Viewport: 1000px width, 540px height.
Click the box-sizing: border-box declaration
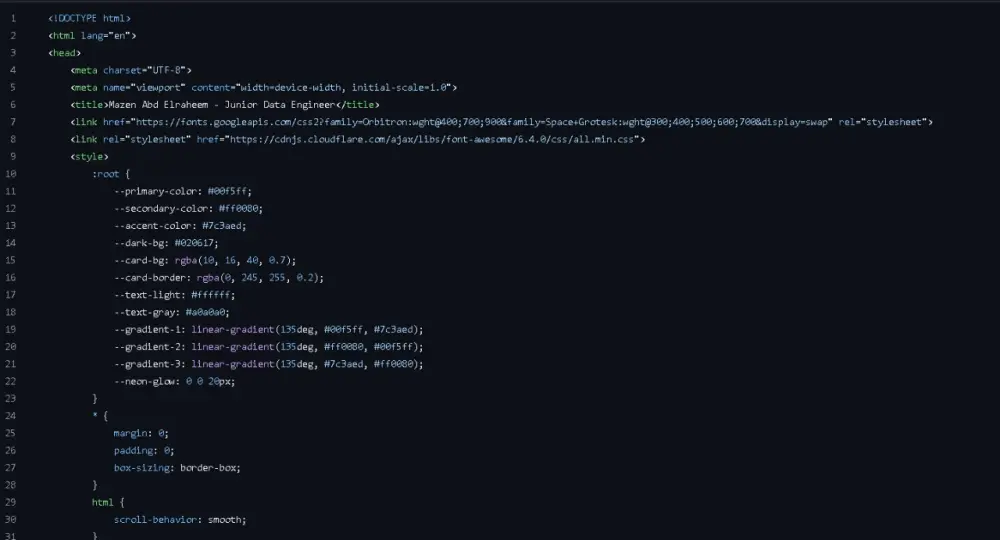(x=177, y=468)
